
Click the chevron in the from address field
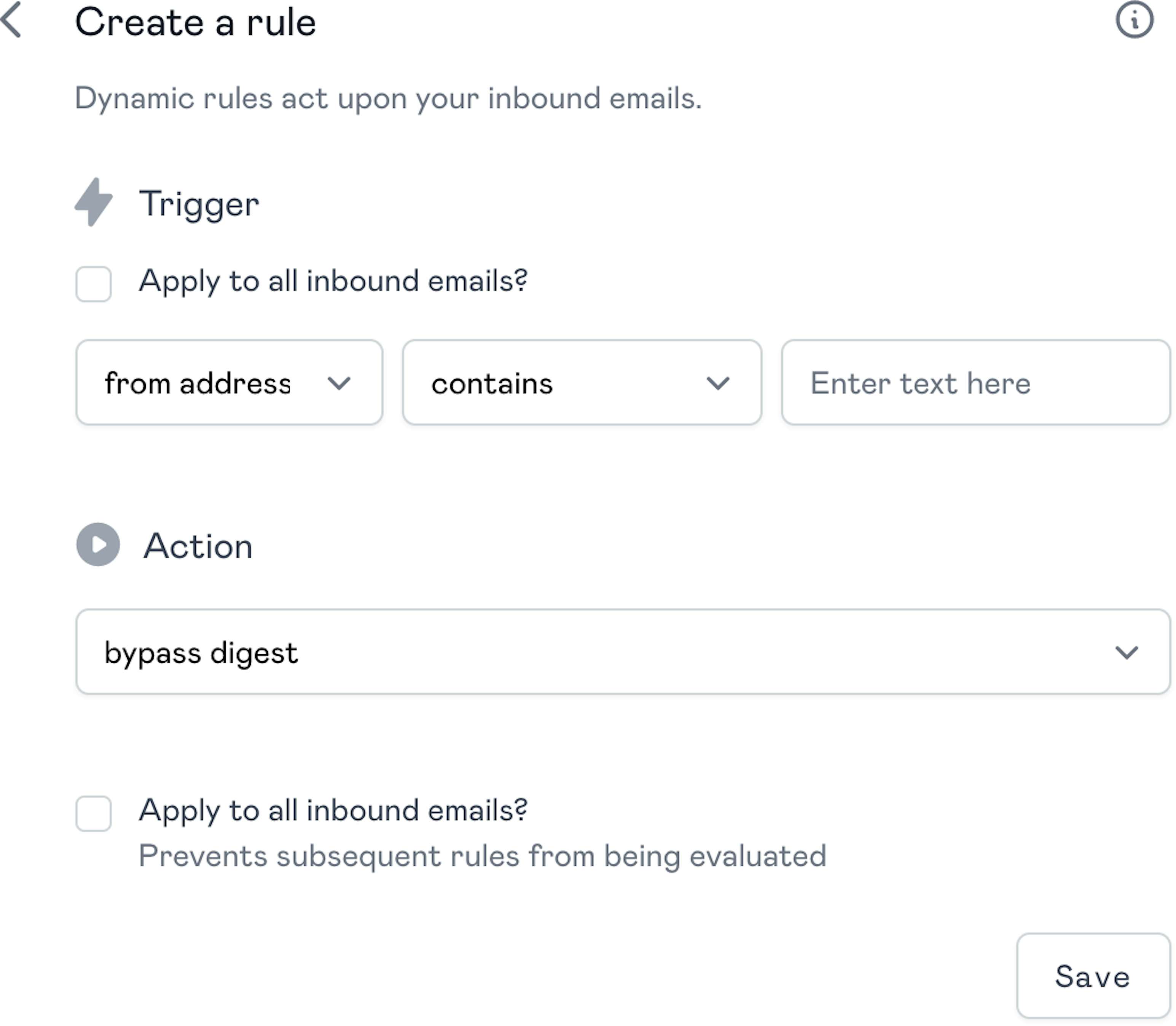coord(339,383)
